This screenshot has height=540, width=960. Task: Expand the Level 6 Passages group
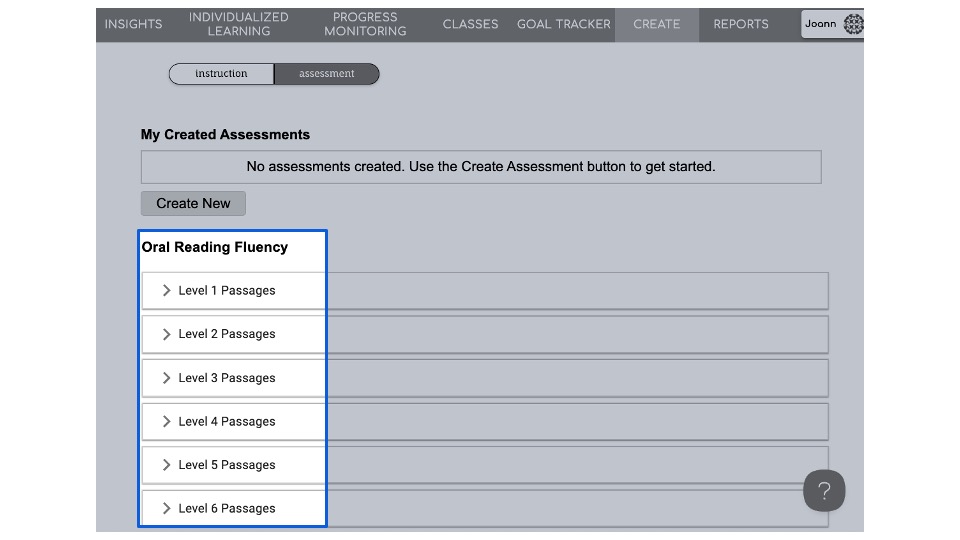[227, 508]
